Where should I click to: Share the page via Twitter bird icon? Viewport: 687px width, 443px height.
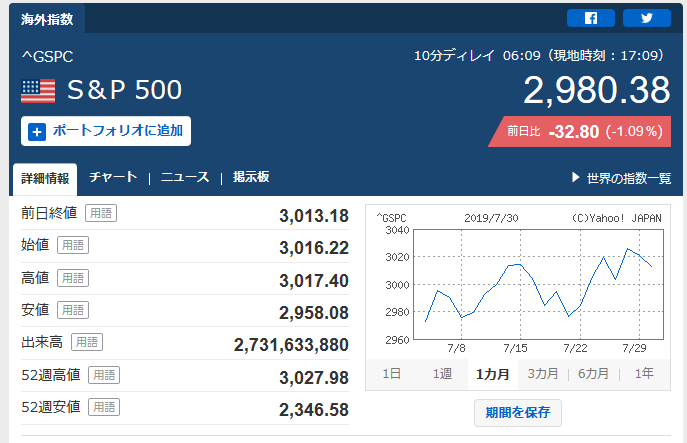click(x=647, y=18)
